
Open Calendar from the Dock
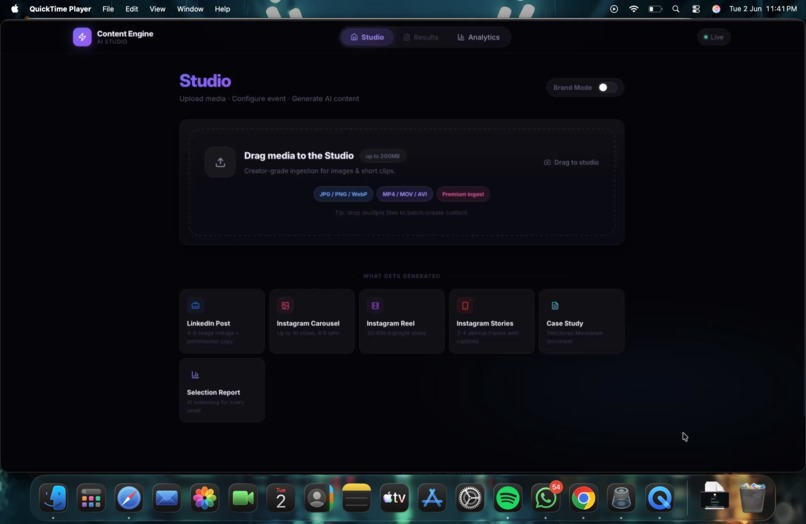(280, 498)
